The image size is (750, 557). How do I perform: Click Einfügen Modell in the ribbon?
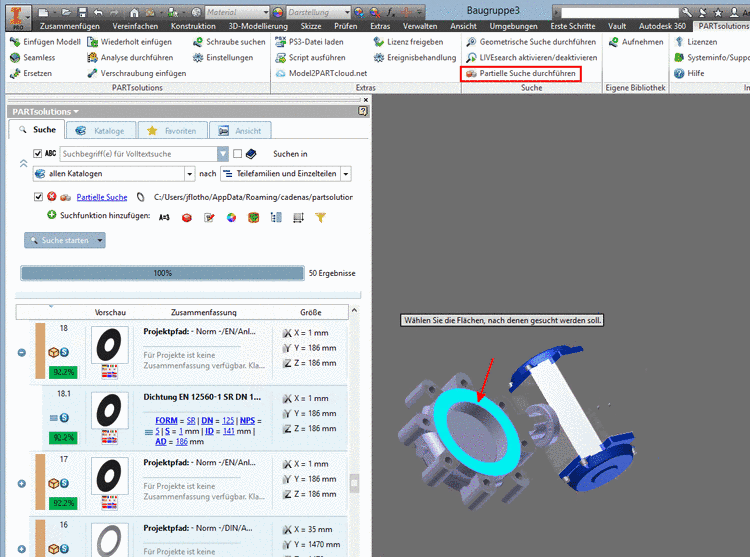point(45,42)
